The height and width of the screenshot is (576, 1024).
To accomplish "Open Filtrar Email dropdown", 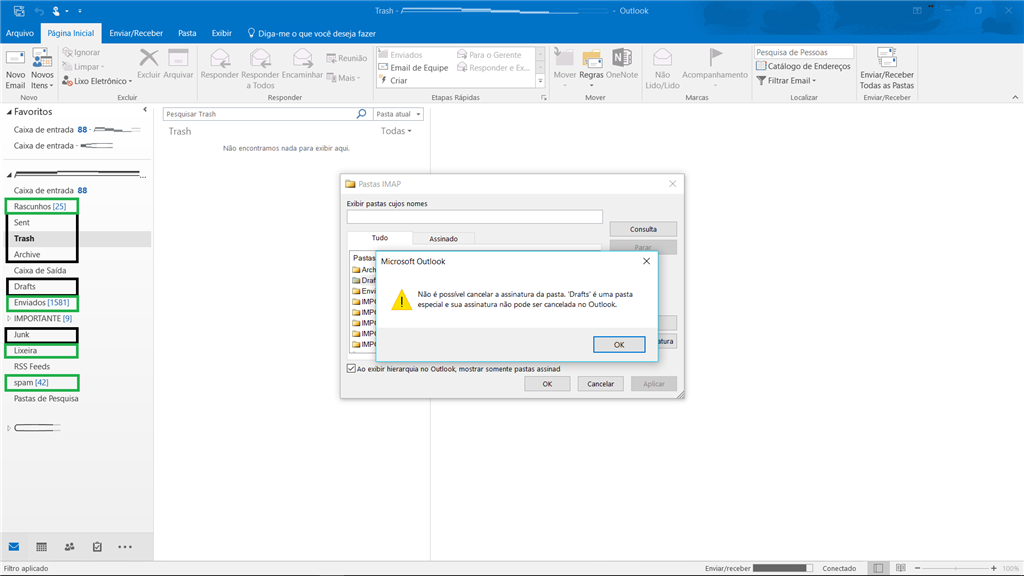I will (787, 80).
